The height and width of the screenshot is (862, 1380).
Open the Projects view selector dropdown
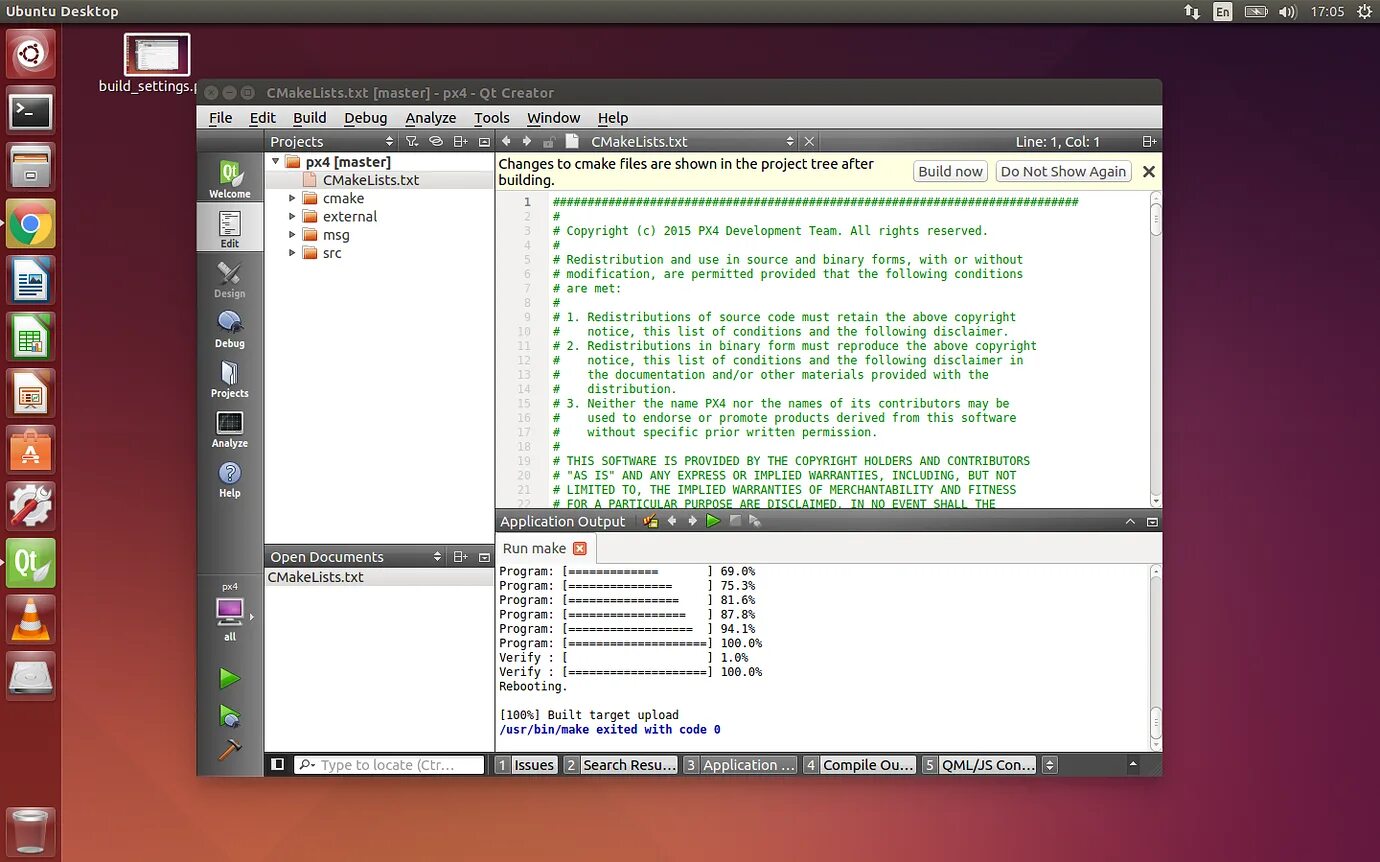pos(390,142)
